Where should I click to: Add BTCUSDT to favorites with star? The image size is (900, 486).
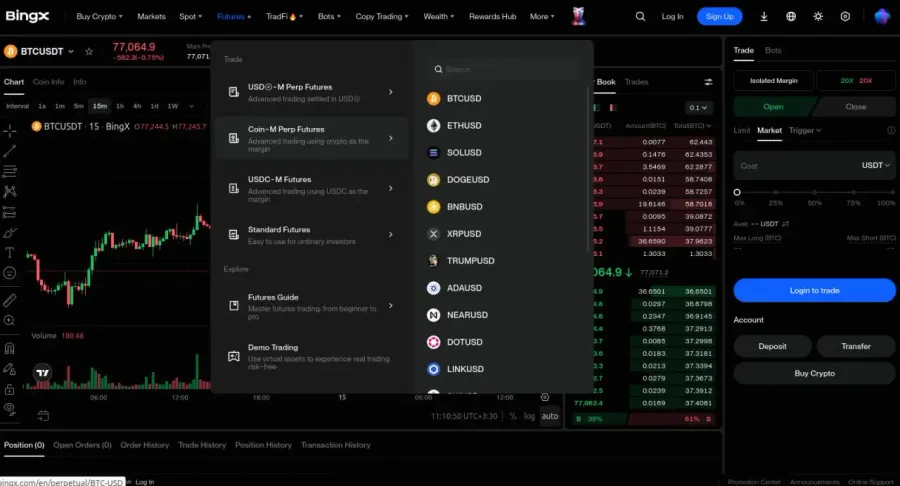coord(89,52)
